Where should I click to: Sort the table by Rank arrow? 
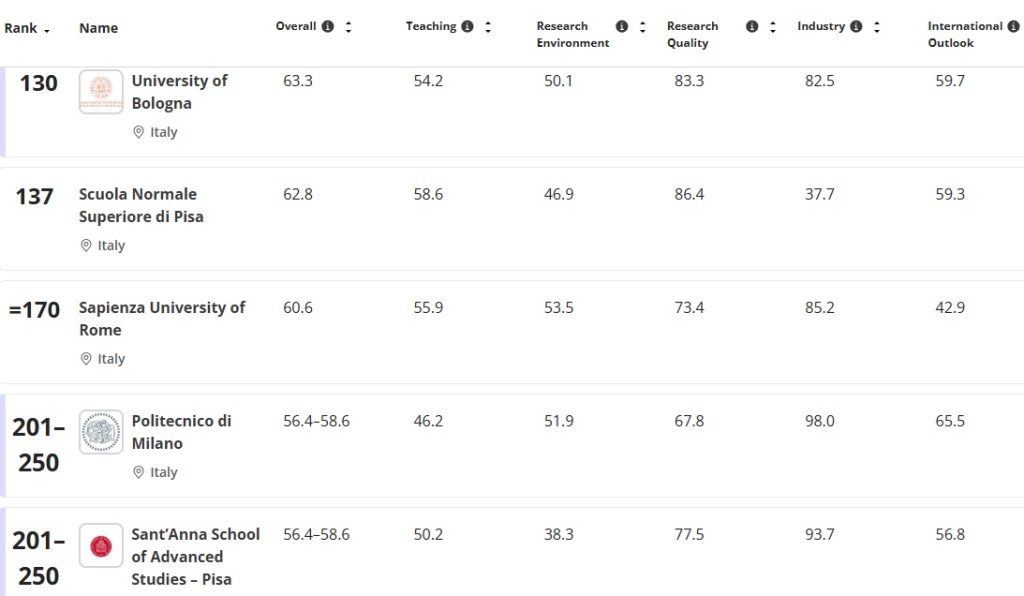(47, 30)
